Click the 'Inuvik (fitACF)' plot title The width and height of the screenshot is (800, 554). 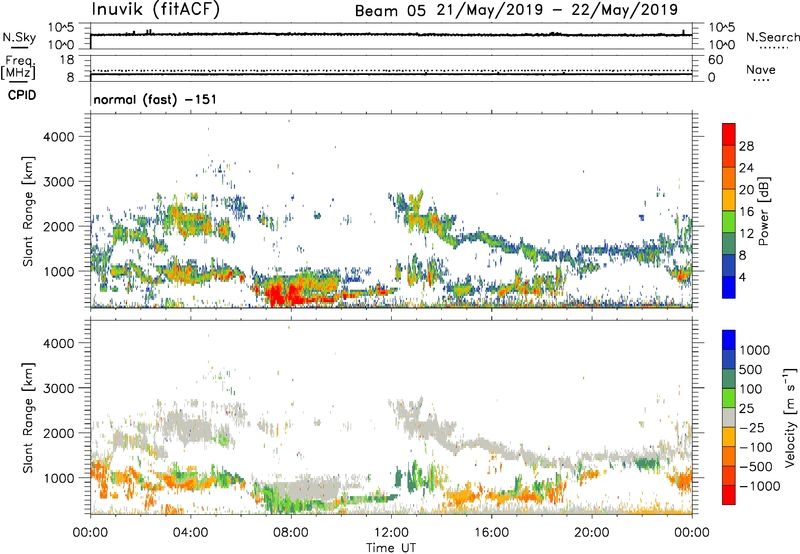(156, 10)
